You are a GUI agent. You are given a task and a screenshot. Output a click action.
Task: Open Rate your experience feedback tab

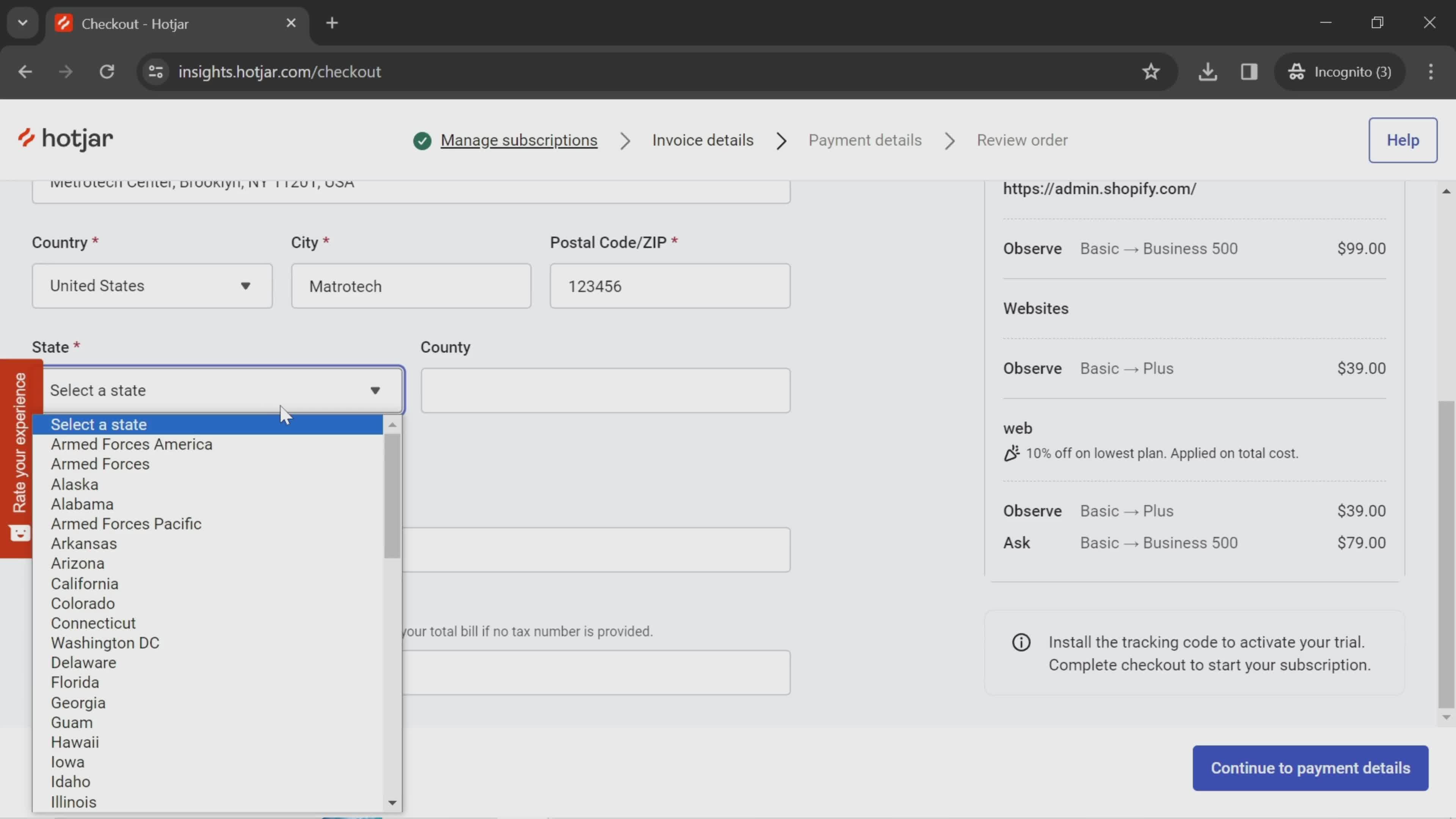click(21, 458)
